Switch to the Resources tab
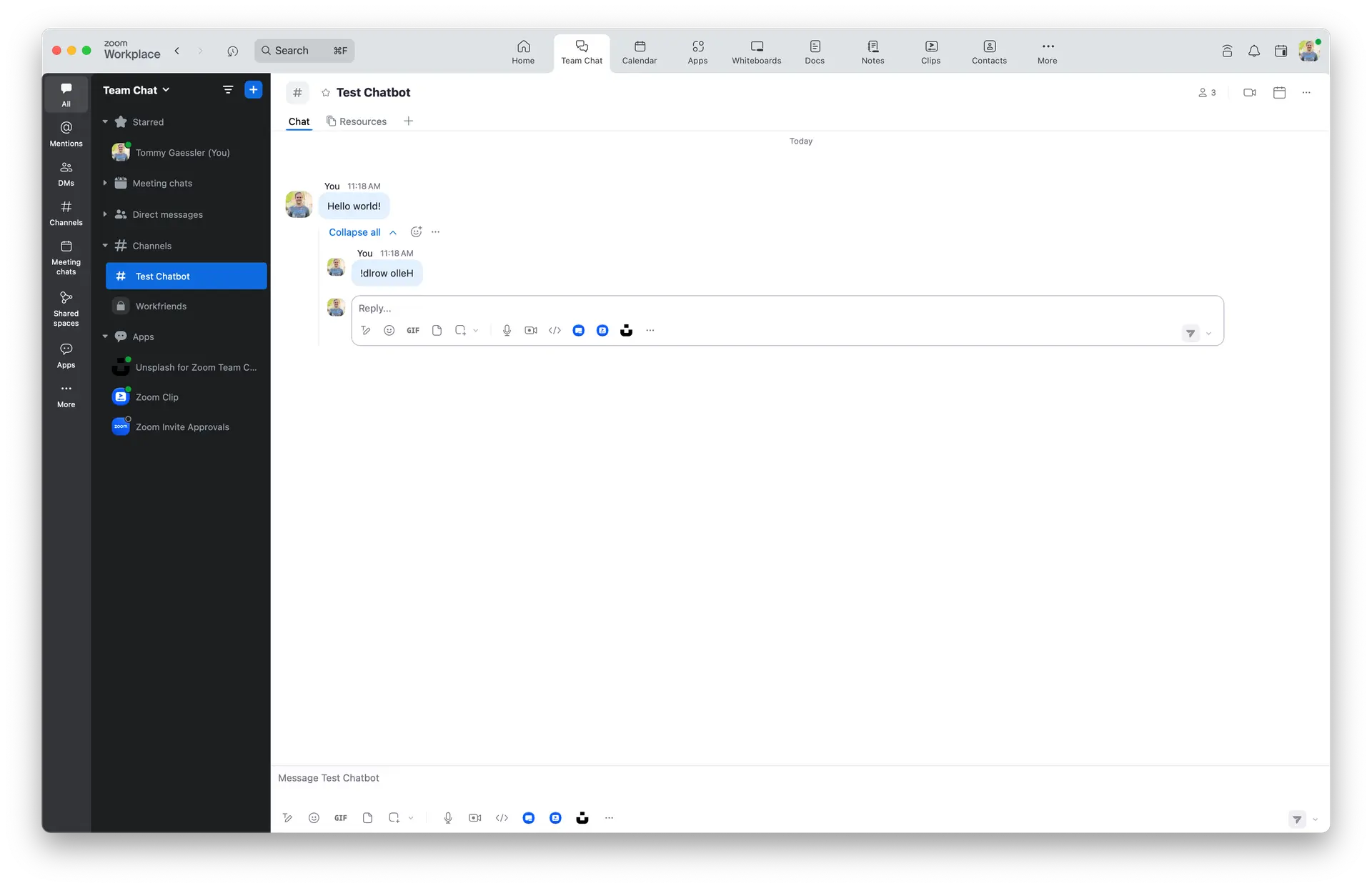The width and height of the screenshot is (1372, 888). pos(362,121)
